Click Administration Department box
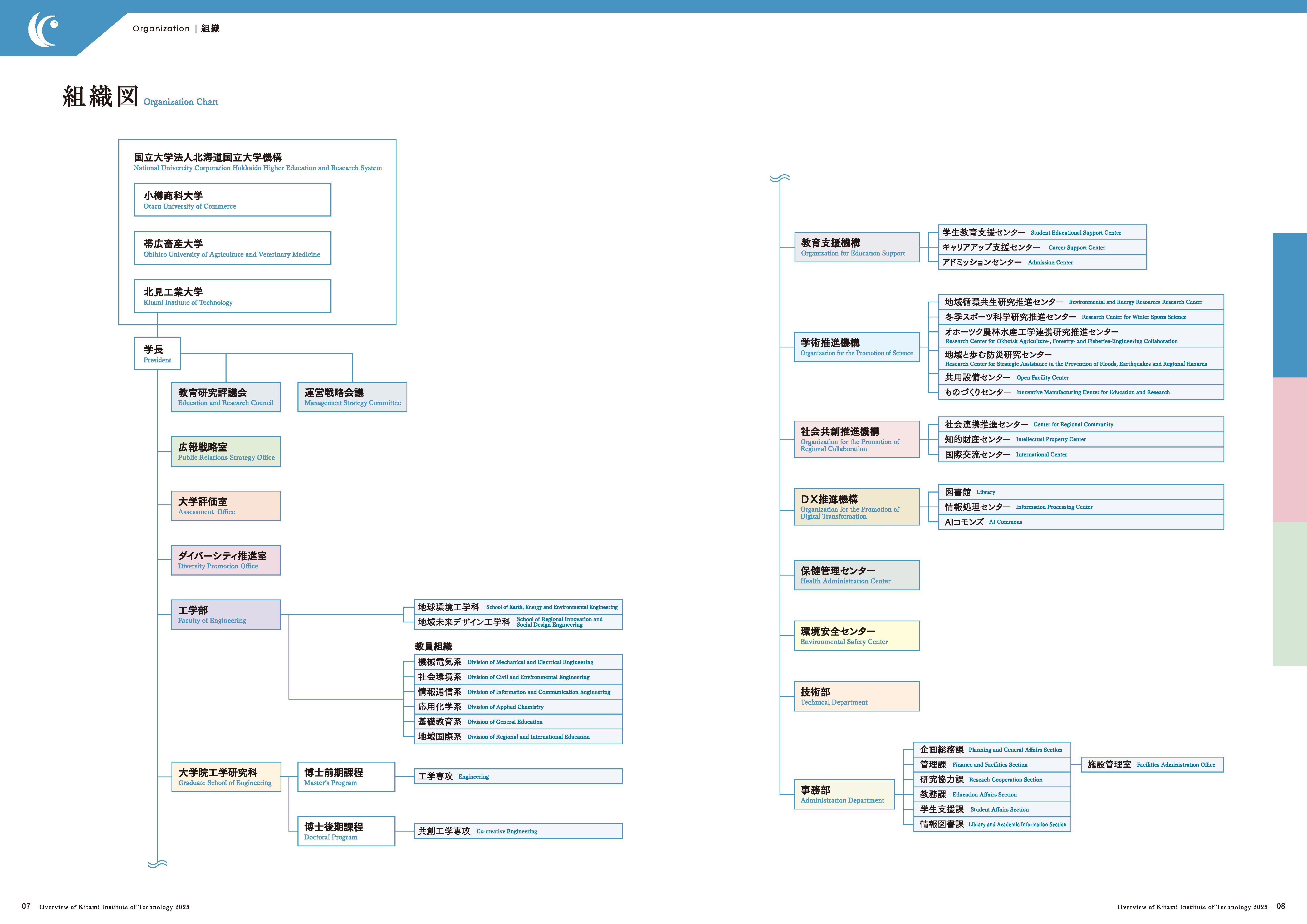 click(844, 794)
